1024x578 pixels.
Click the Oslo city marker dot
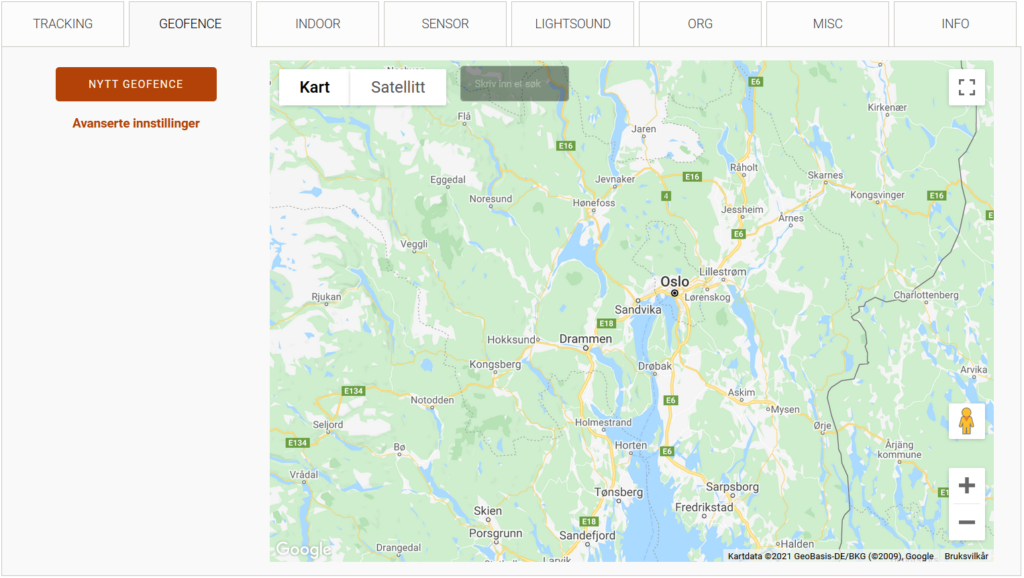(x=675, y=293)
